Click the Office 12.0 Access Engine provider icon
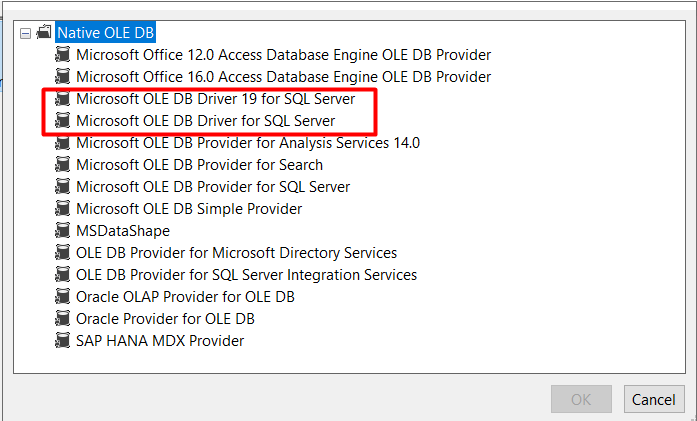697x421 pixels. pyautogui.click(x=64, y=55)
